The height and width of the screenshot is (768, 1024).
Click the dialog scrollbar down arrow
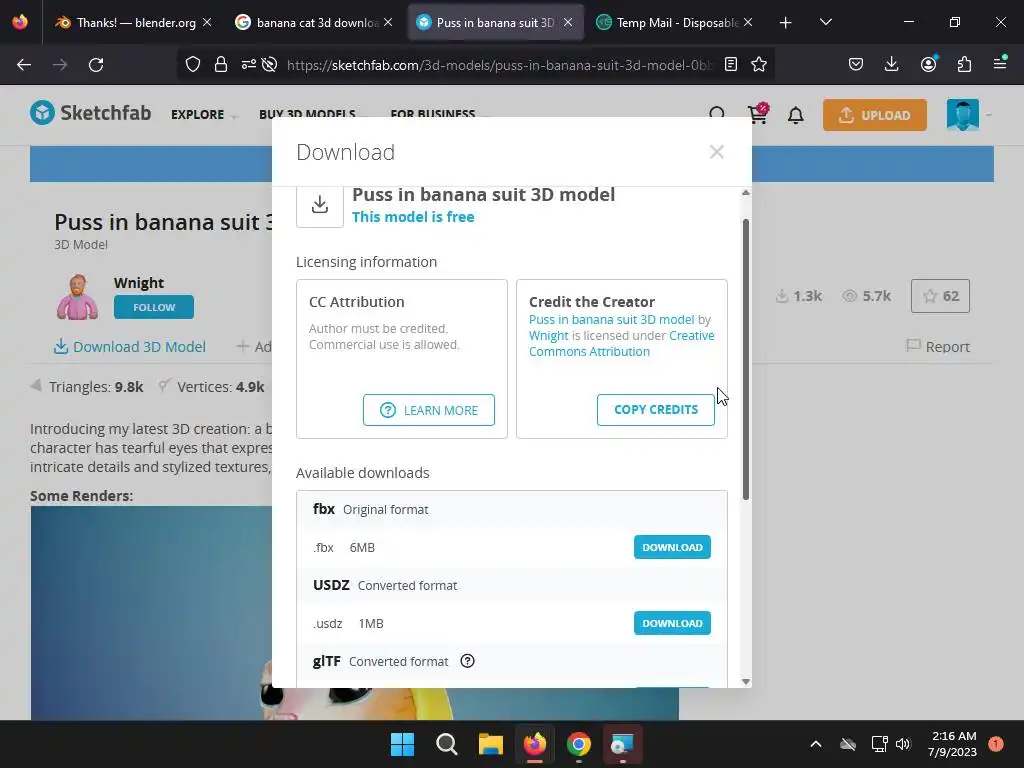tap(746, 681)
